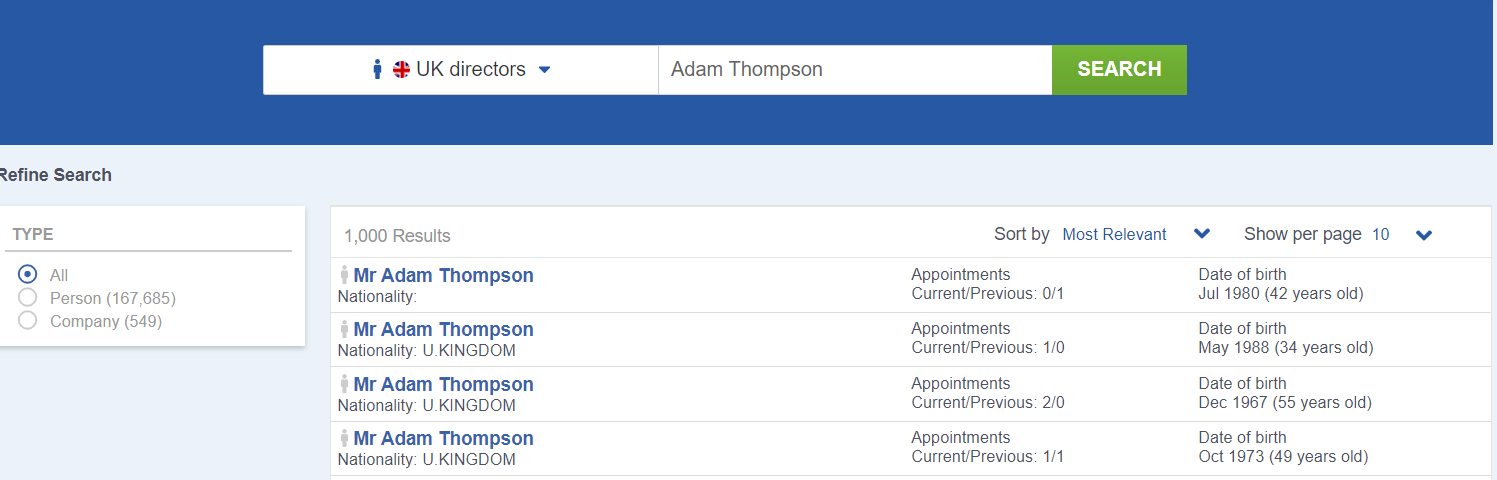Open the UK directors search type dropdown
1497x480 pixels.
pyautogui.click(x=461, y=70)
